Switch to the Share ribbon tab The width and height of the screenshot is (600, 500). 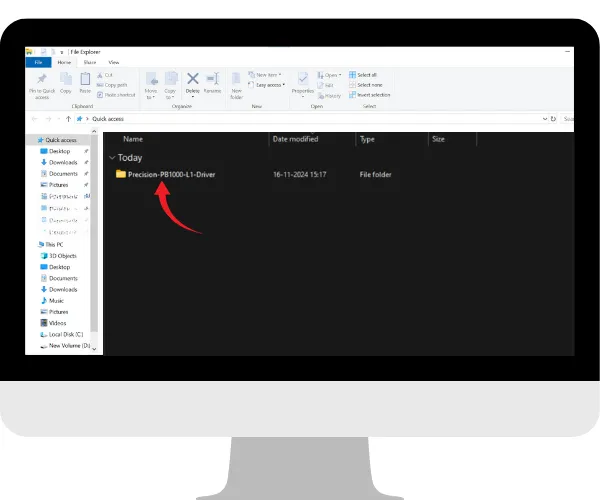pos(90,62)
